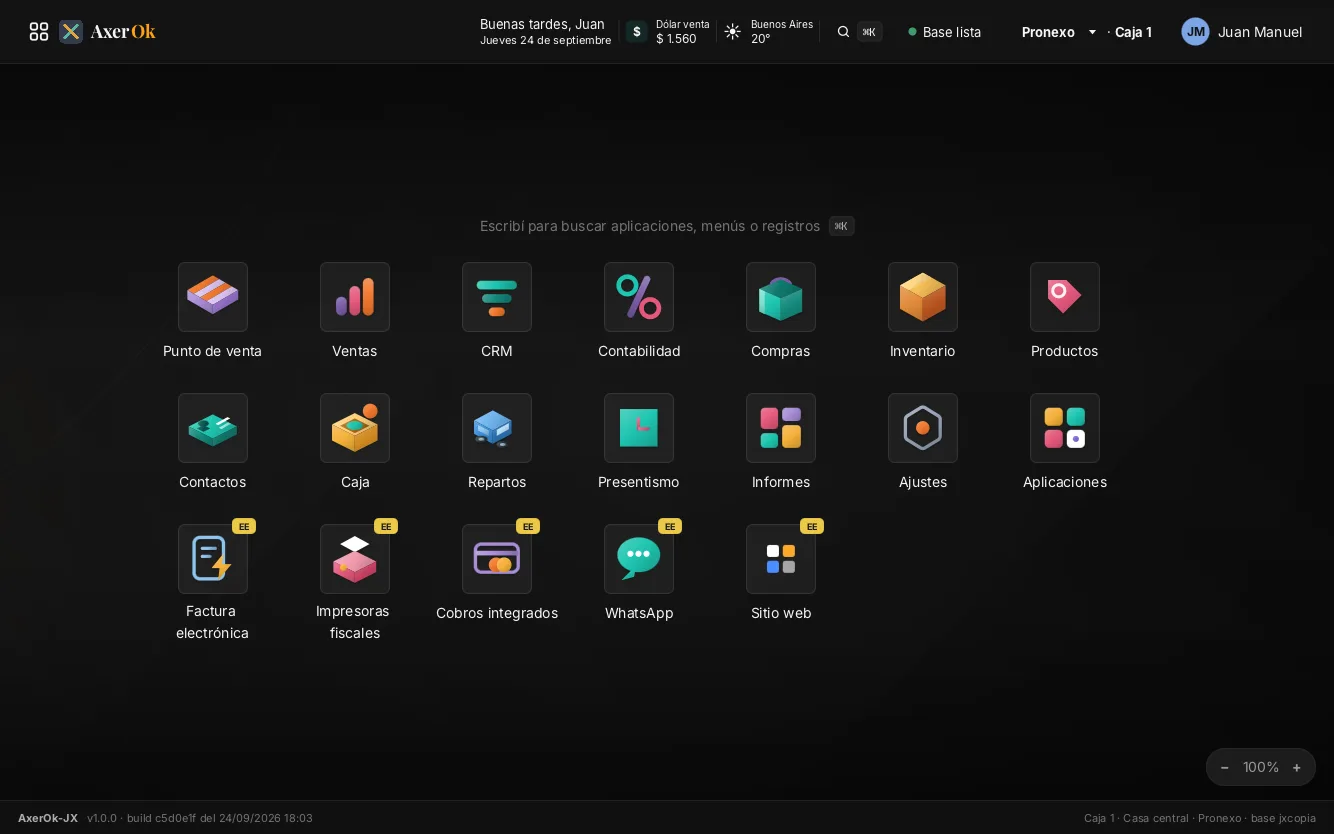Launch the Caja module
Screen dimensions: 1334x834
coord(355,428)
